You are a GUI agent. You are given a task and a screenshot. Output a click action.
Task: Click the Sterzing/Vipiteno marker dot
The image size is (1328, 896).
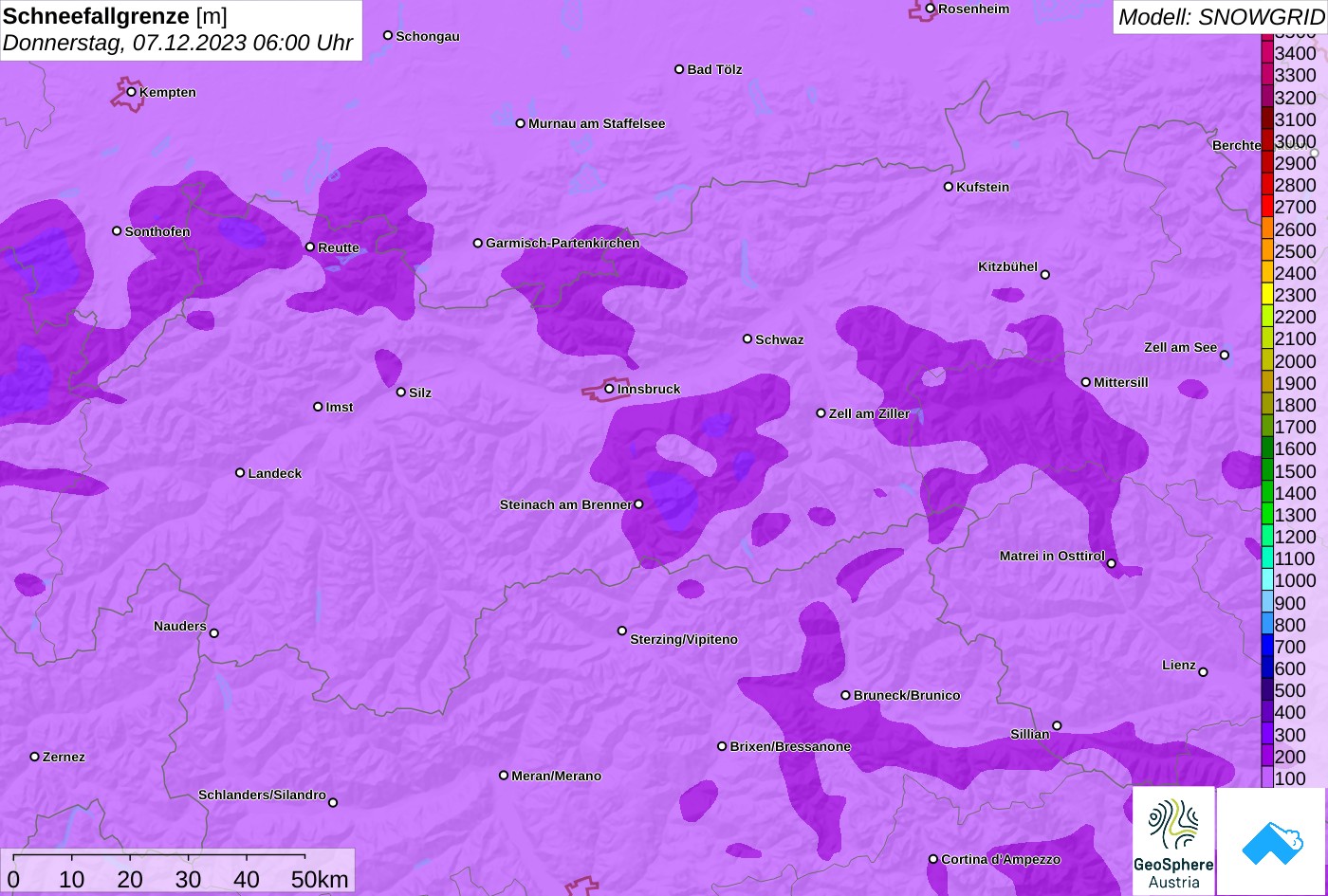pos(622,631)
